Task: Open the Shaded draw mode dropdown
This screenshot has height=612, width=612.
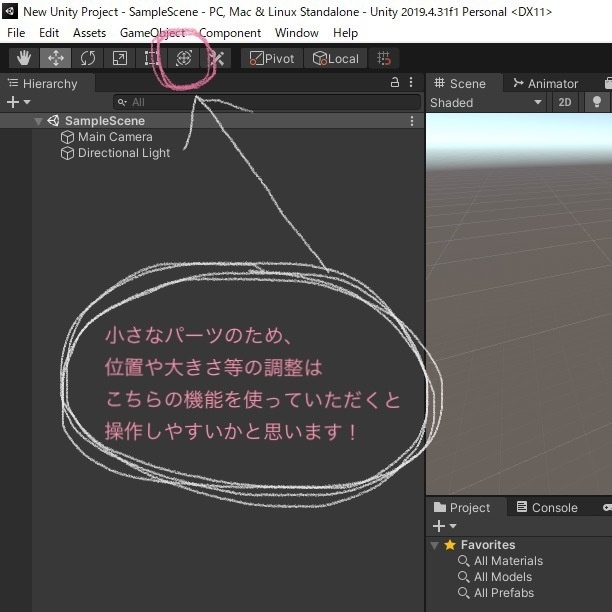Action: point(486,103)
